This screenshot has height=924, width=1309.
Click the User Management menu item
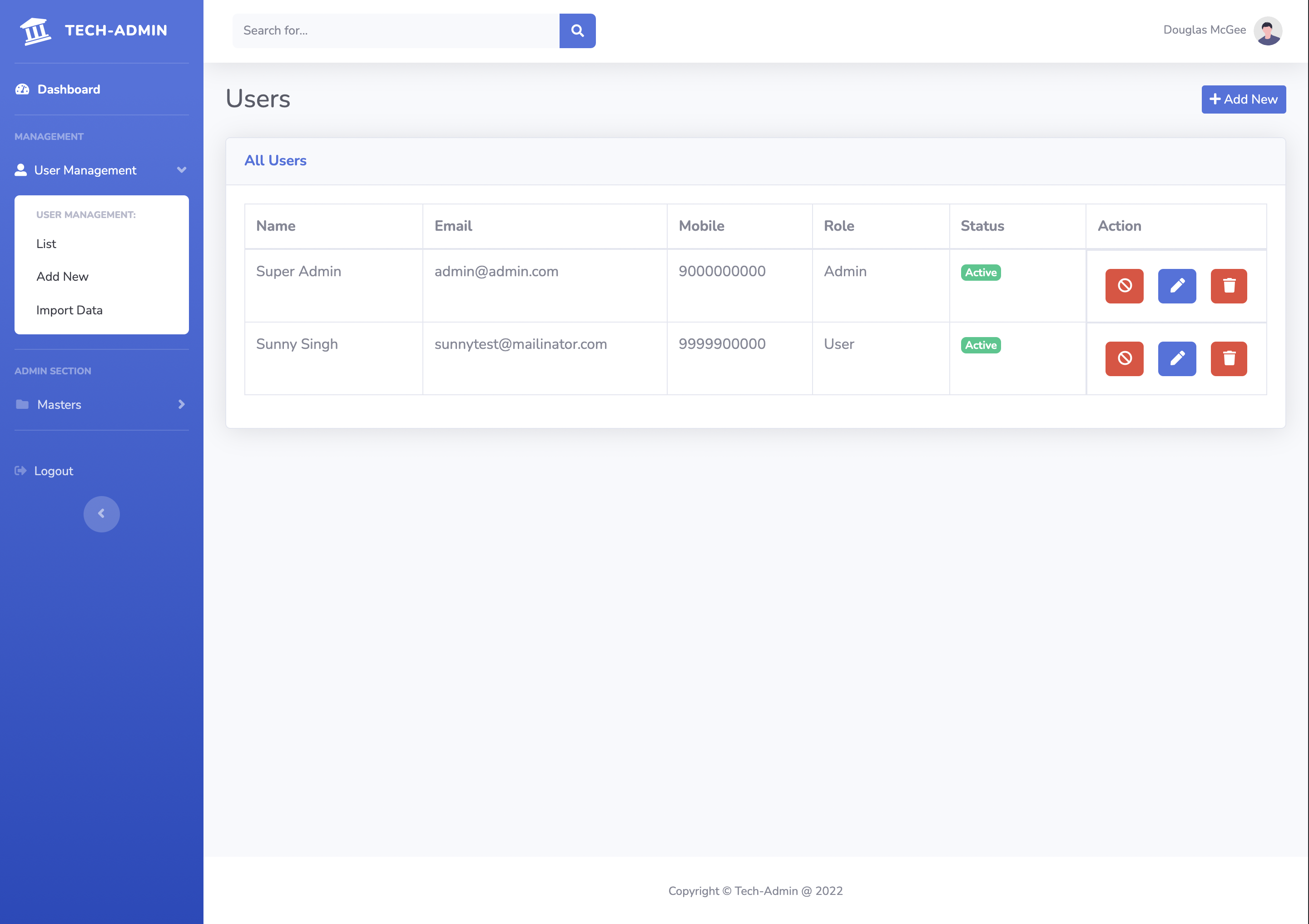coord(101,170)
